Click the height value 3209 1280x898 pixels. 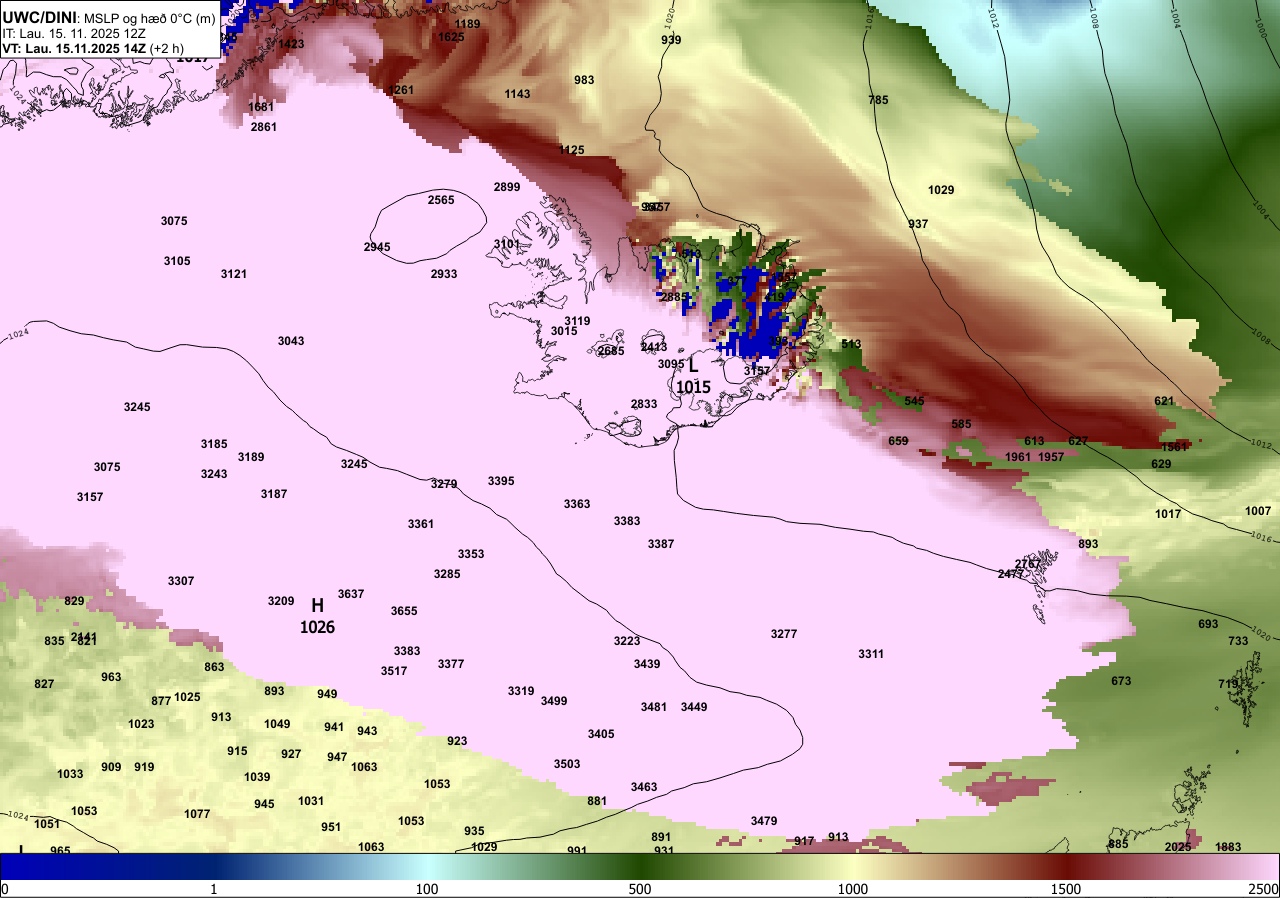pyautogui.click(x=281, y=601)
